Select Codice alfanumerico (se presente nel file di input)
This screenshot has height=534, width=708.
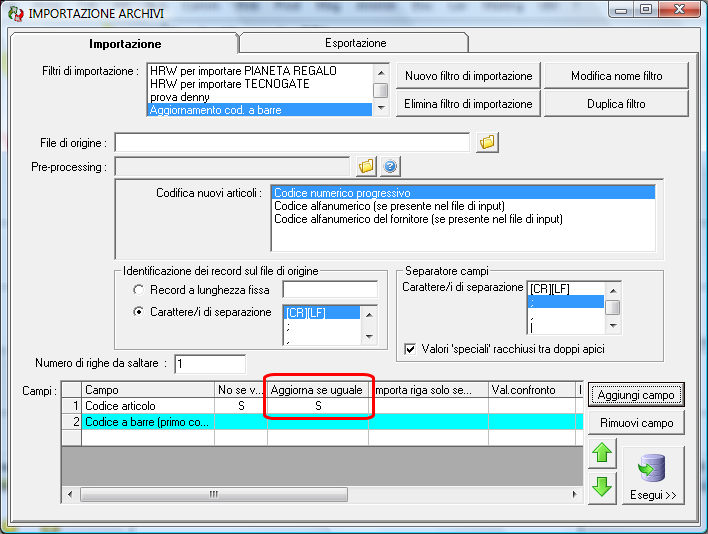coord(463,206)
